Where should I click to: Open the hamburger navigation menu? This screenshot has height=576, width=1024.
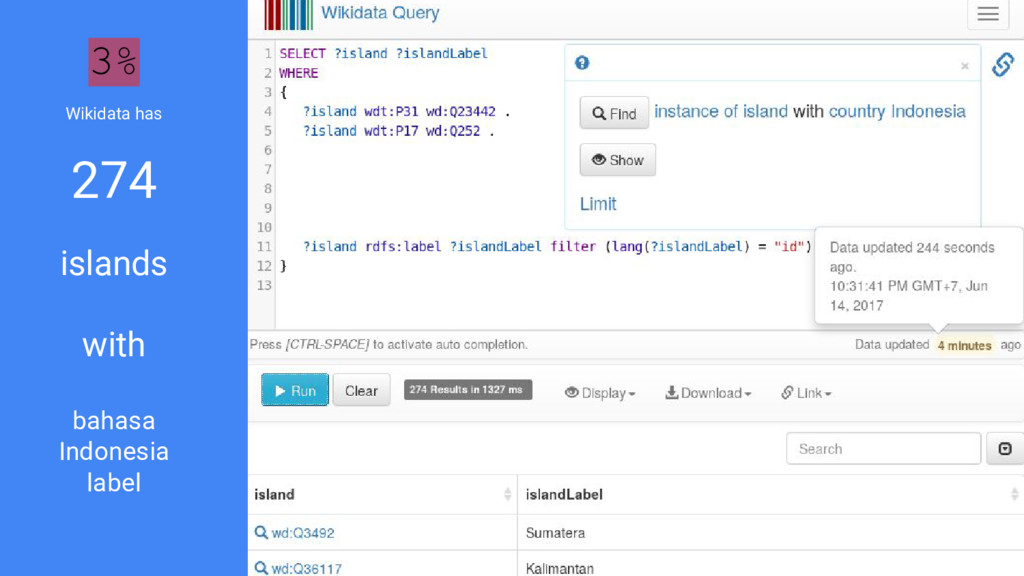(x=987, y=14)
